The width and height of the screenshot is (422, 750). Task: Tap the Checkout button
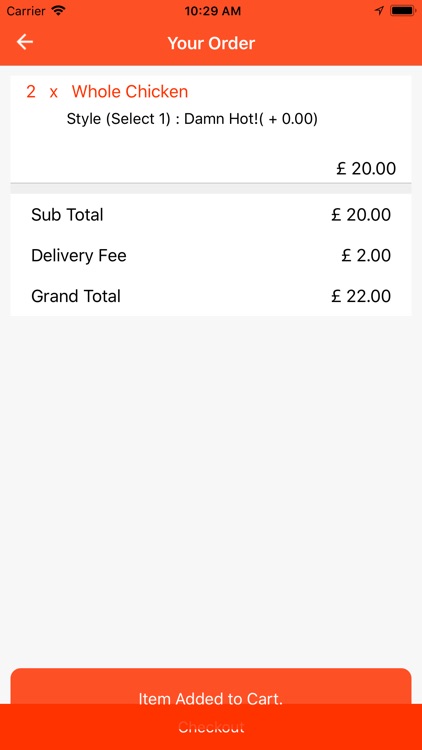point(211,727)
